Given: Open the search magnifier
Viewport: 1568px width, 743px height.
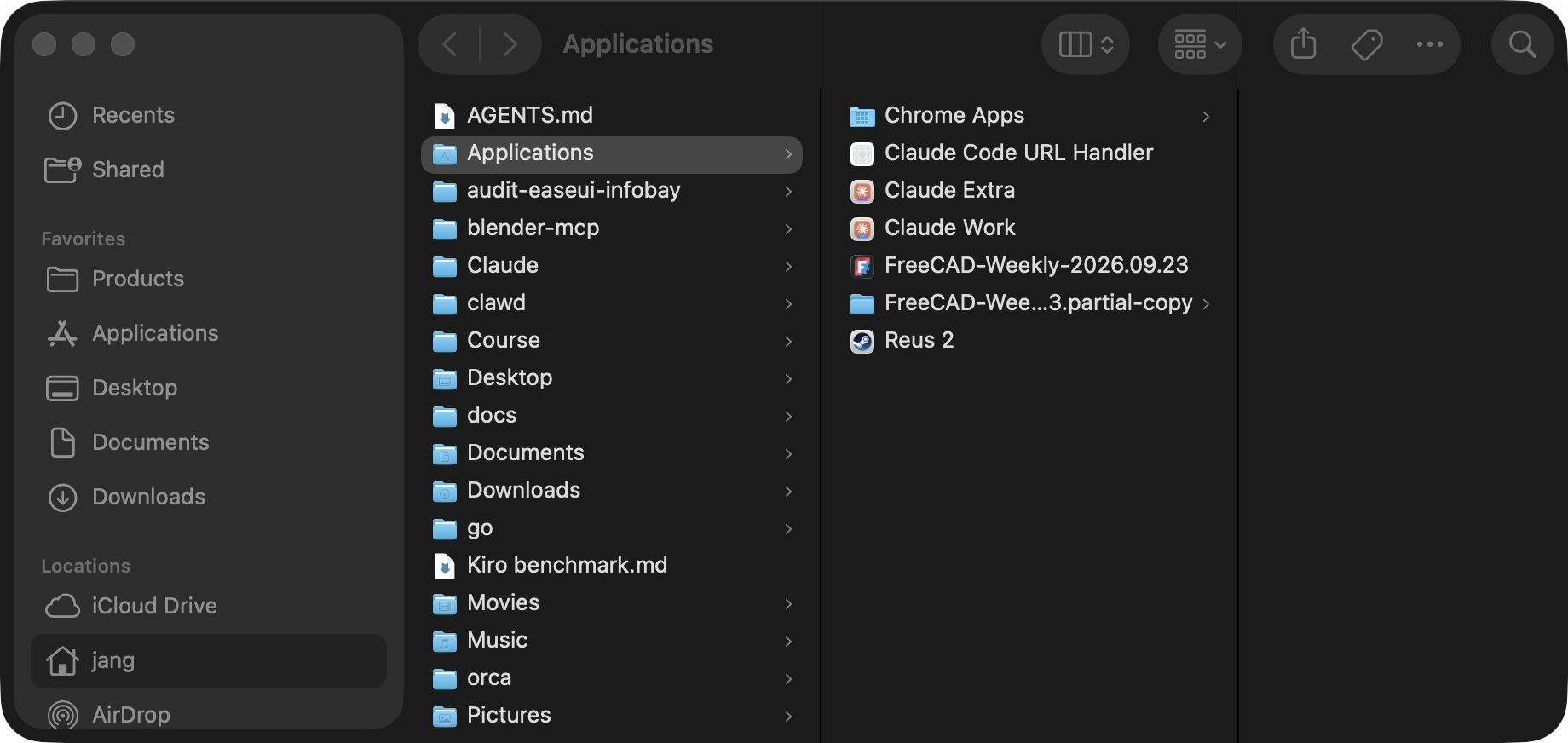Looking at the screenshot, I should click(x=1522, y=44).
